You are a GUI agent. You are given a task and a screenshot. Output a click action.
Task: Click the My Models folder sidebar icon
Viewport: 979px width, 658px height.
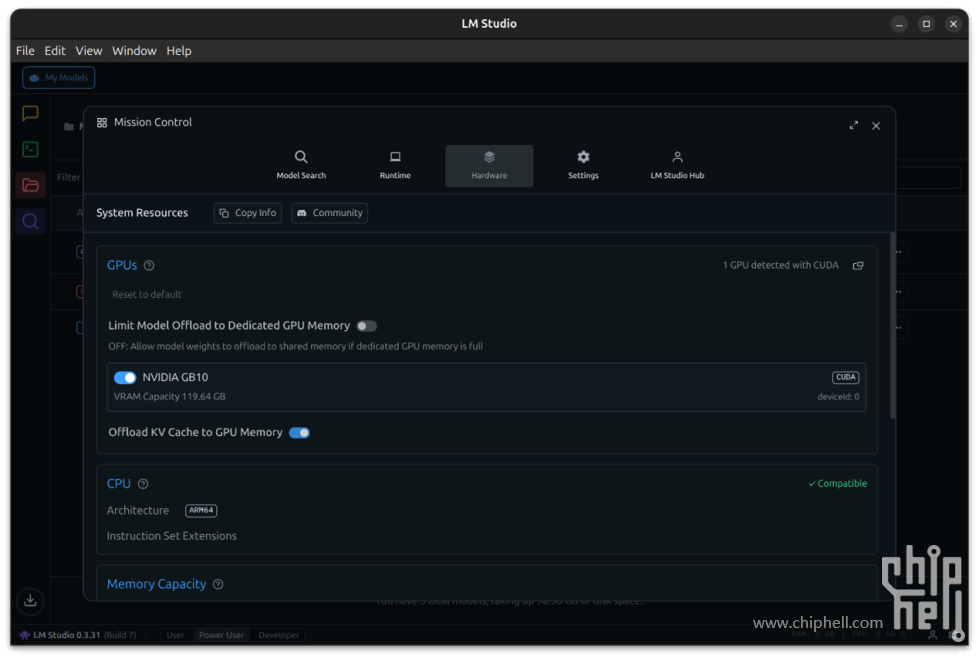(x=30, y=185)
